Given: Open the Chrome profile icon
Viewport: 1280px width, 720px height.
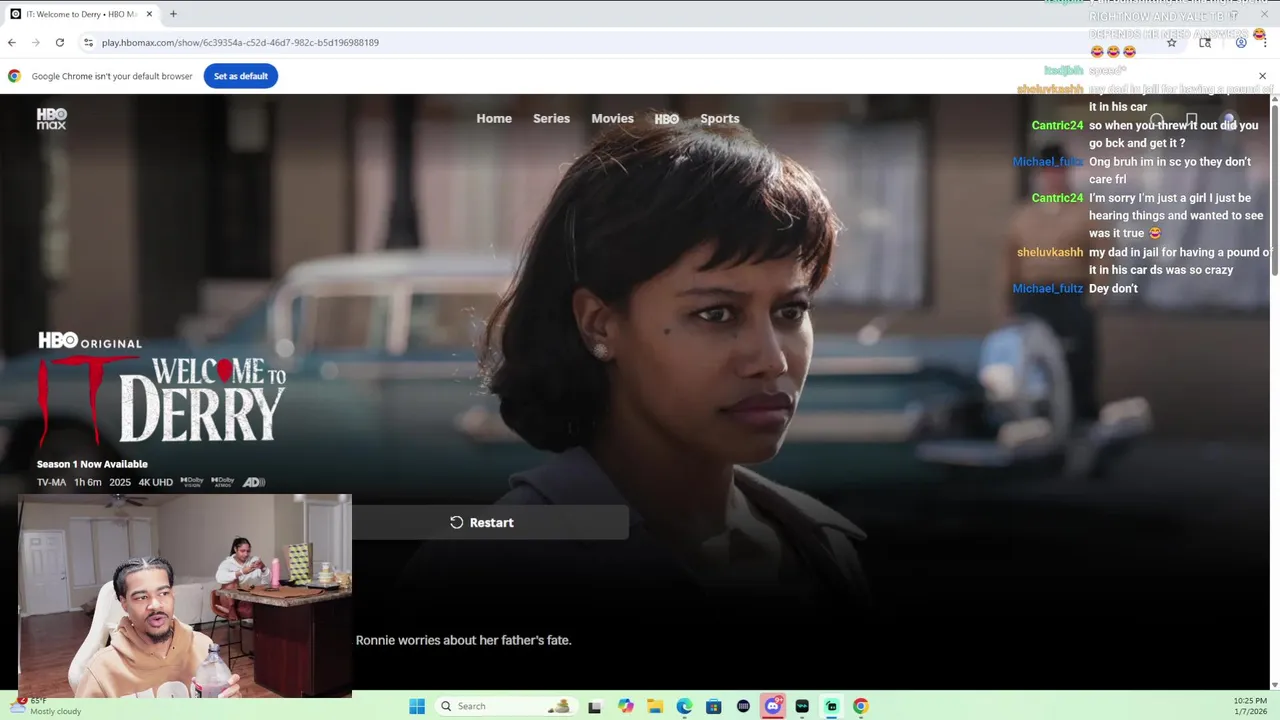Looking at the screenshot, I should coord(1241,42).
